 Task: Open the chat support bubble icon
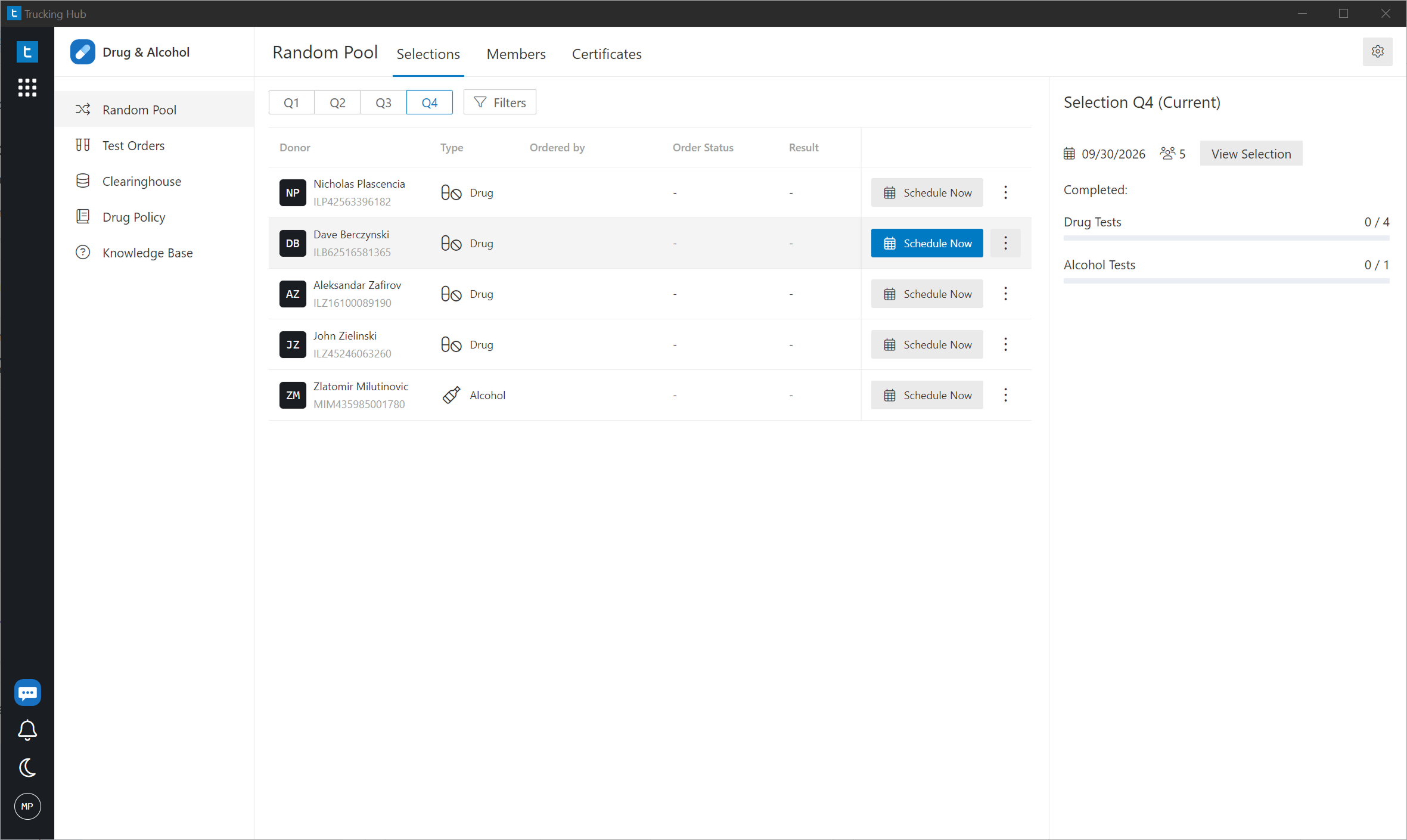click(x=27, y=693)
